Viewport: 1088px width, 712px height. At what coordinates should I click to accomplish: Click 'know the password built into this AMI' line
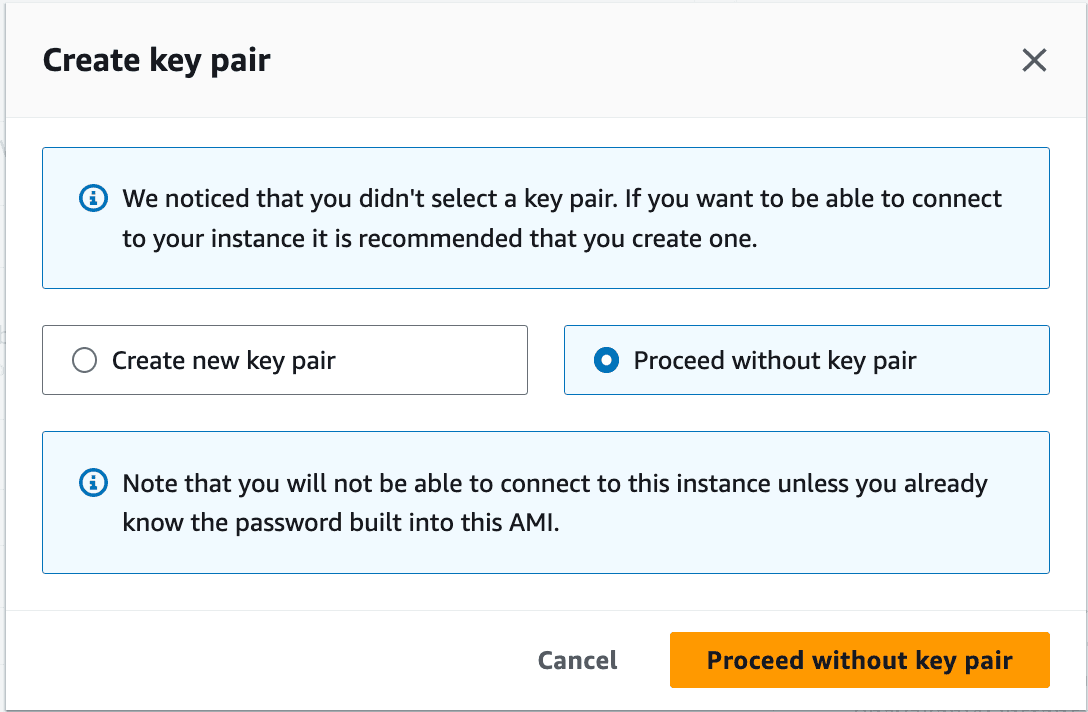click(341, 523)
